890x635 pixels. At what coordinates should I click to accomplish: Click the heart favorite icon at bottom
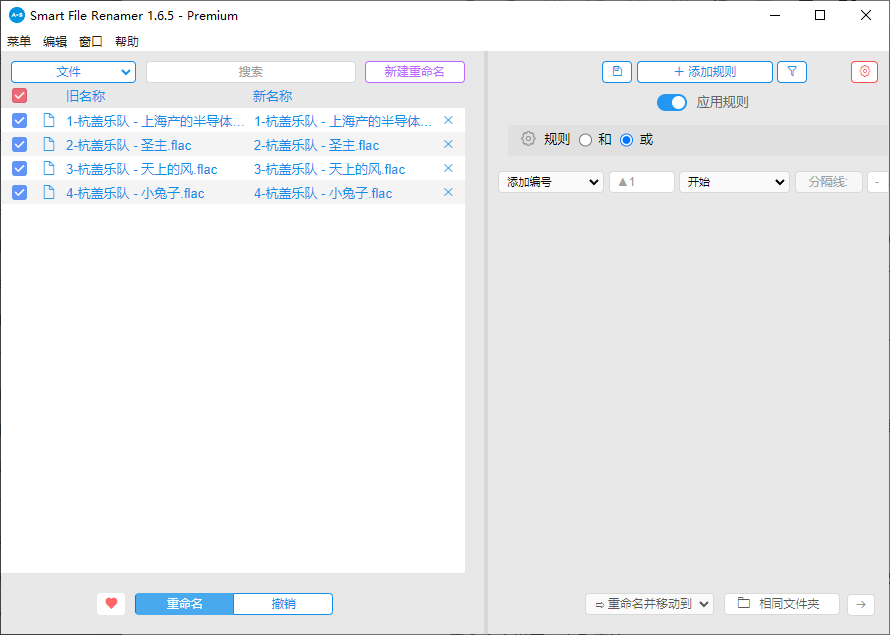coord(111,603)
